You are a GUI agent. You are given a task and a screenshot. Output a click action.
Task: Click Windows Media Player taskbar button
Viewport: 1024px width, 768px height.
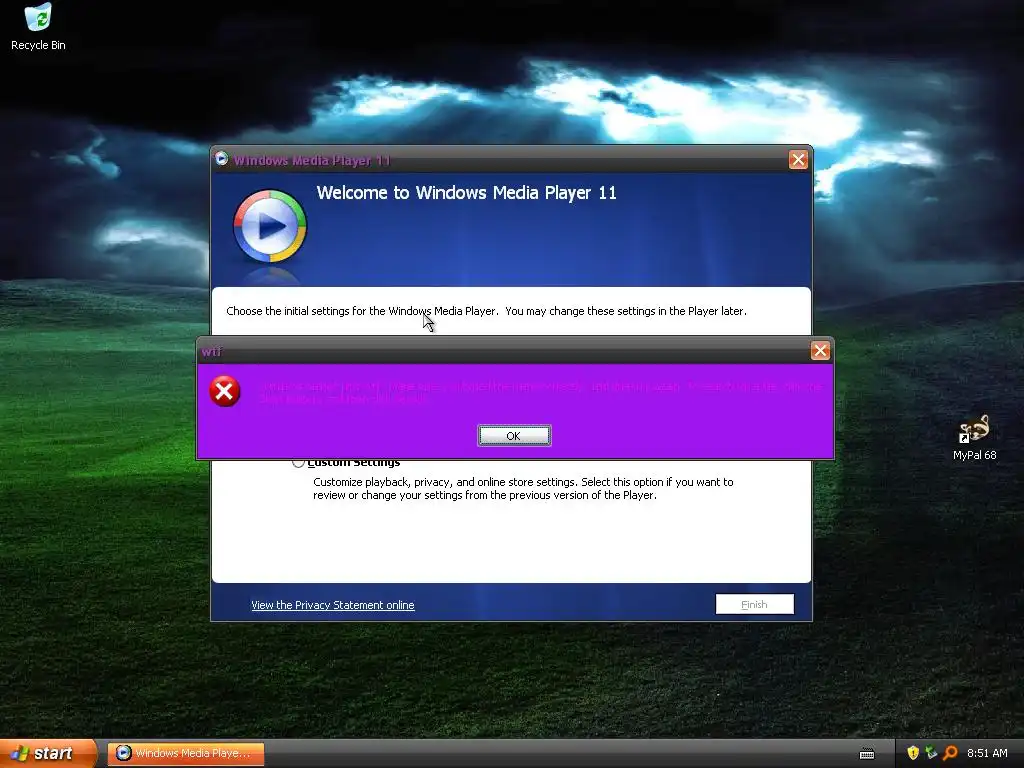[x=185, y=753]
